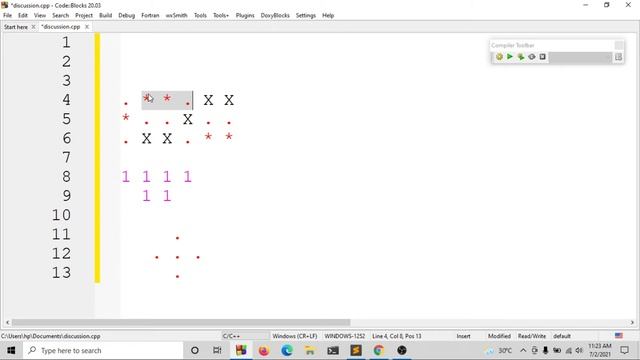Screen dimensions: 640x360
Task: Click the Line 4, Col 8 position field
Action: [397, 336]
